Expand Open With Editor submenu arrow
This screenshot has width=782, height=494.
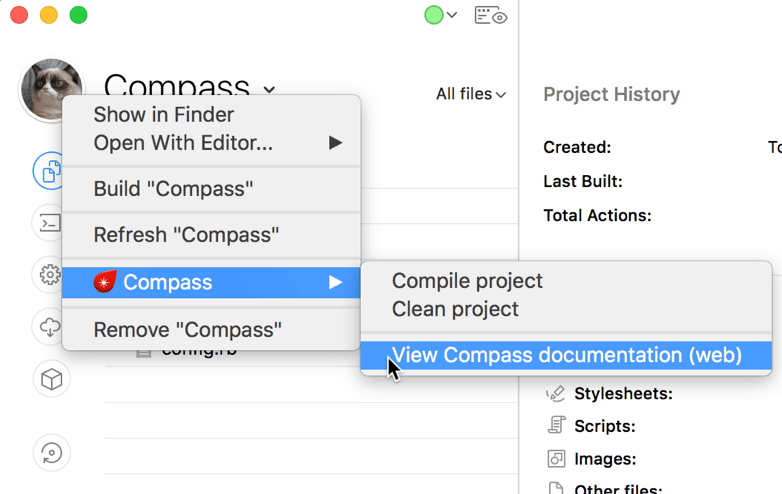point(335,143)
